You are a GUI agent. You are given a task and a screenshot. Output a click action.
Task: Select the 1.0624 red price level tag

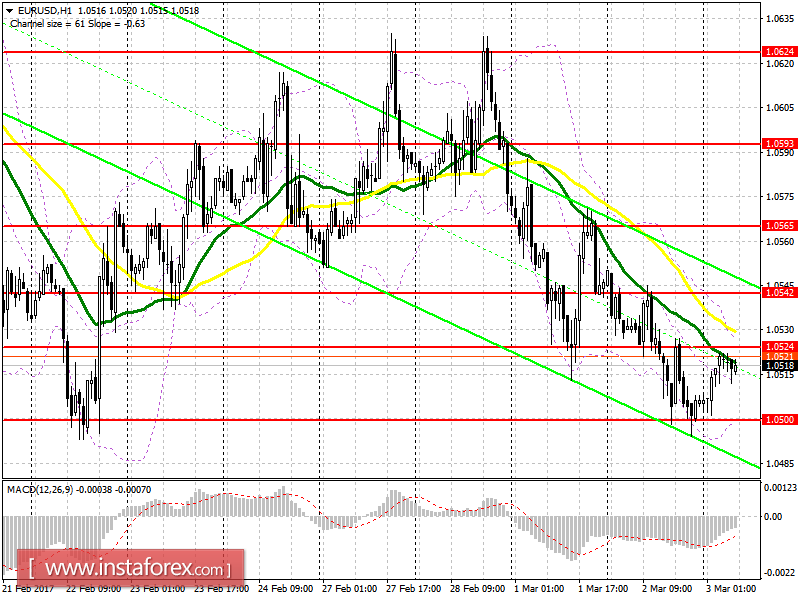point(780,52)
